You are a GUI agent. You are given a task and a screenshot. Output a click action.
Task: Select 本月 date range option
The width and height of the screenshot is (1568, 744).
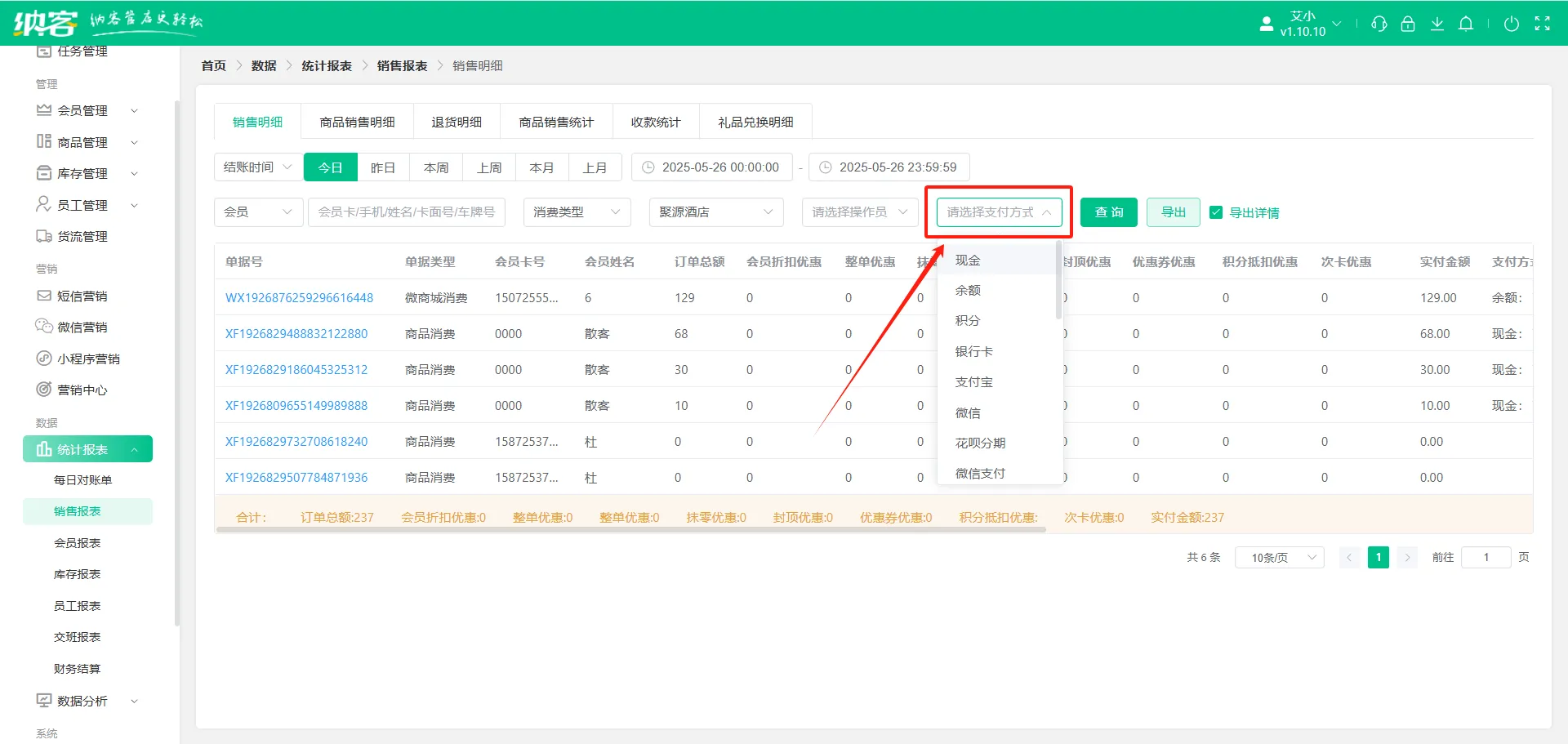(x=541, y=167)
